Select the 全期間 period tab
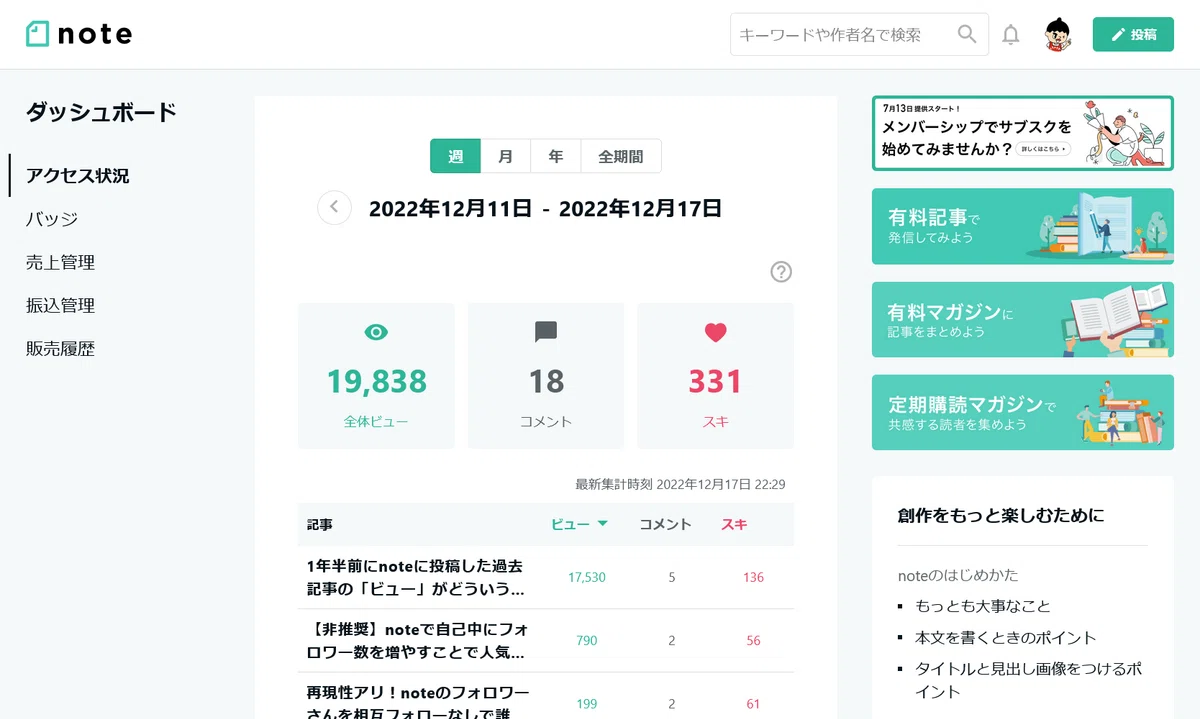Image resolution: width=1200 pixels, height=719 pixels. tap(621, 156)
